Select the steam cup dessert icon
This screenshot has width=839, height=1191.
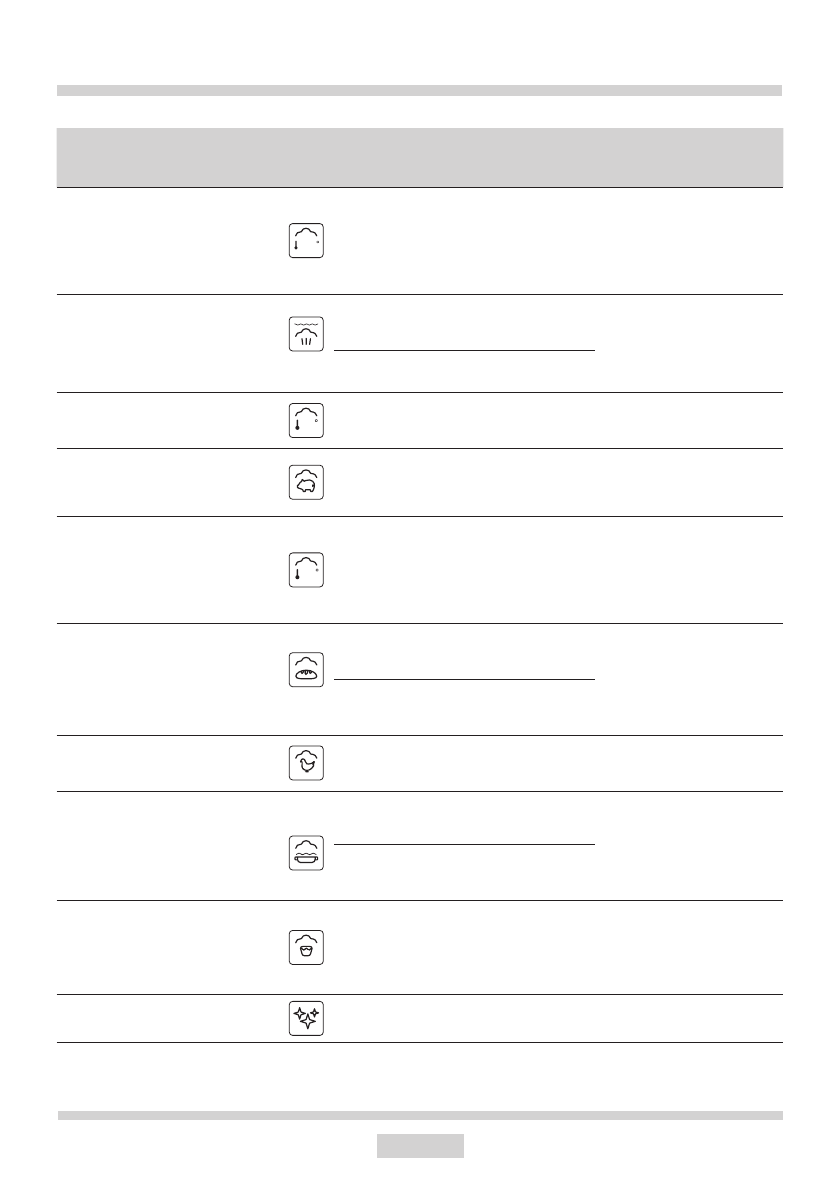coord(306,946)
